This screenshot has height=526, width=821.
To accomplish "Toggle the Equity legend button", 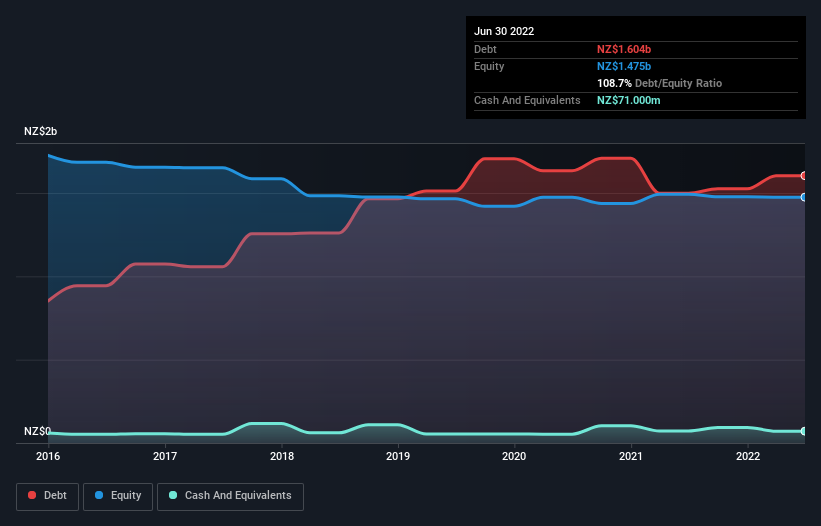I will (x=118, y=496).
